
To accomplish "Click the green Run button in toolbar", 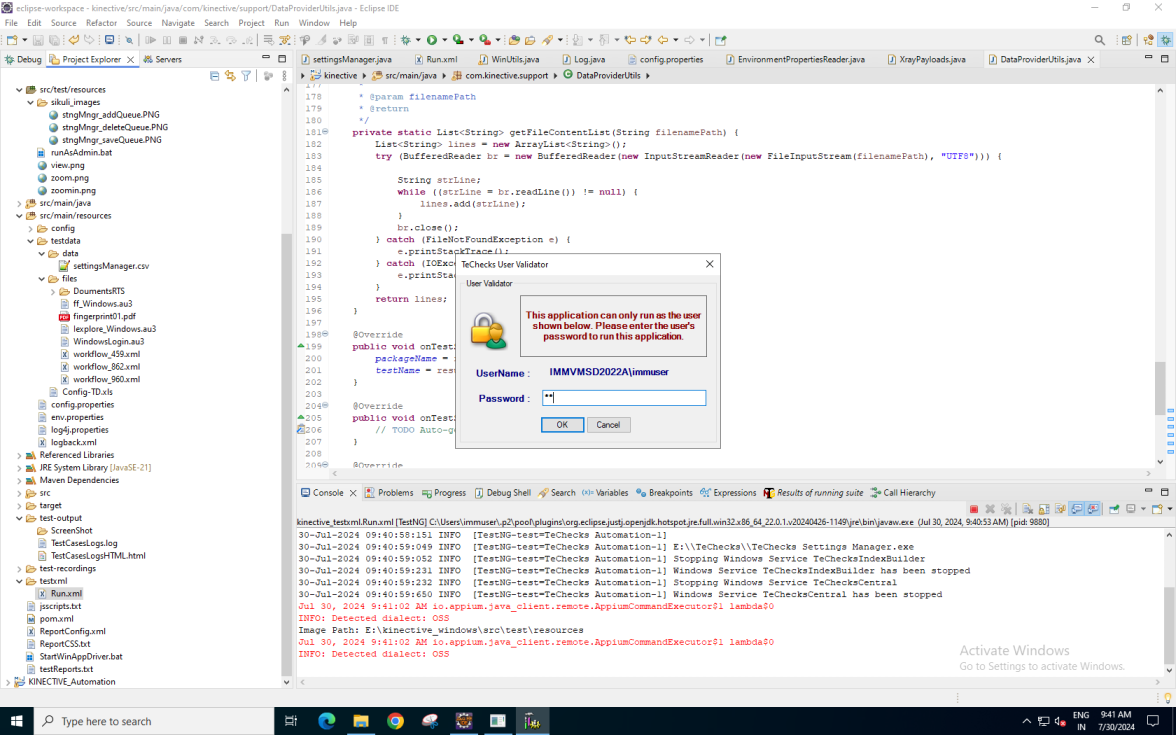I will click(432, 40).
